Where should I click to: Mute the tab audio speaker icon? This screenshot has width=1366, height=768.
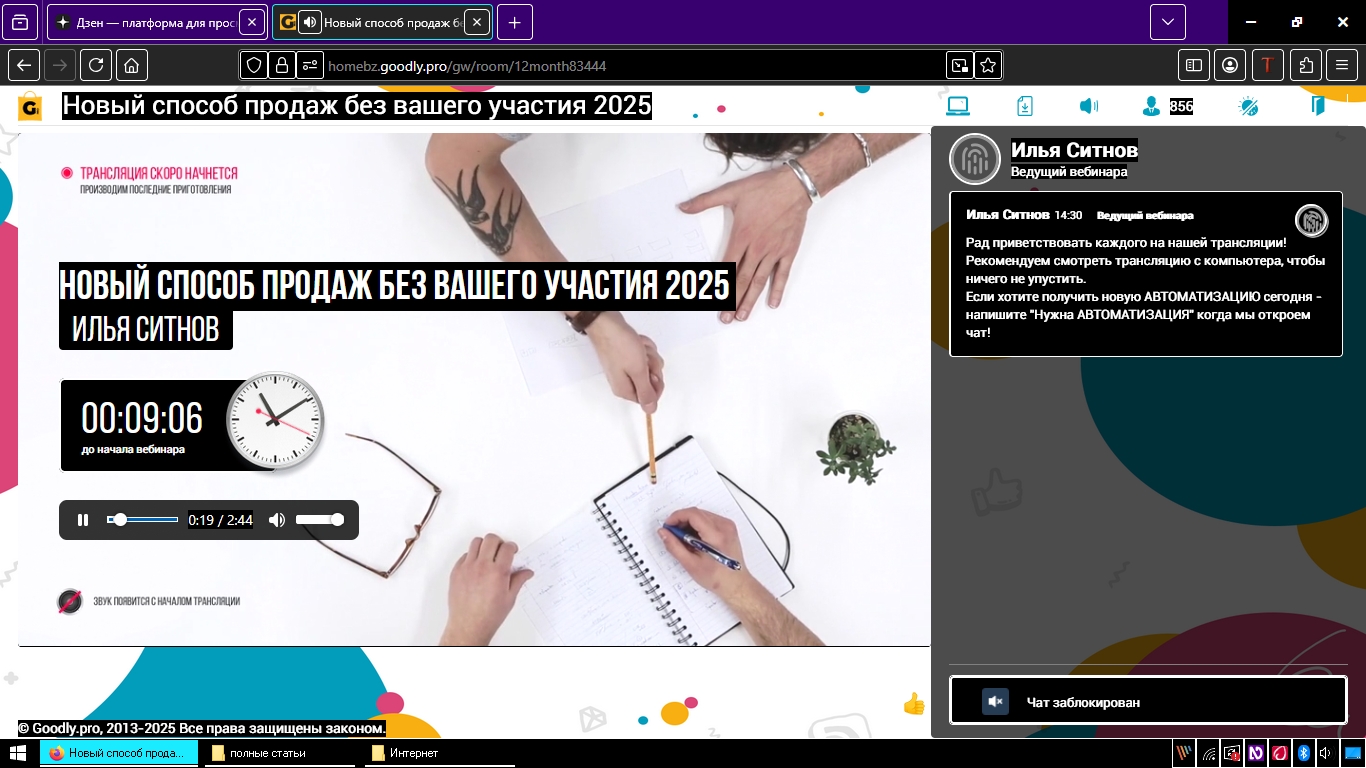[x=310, y=22]
